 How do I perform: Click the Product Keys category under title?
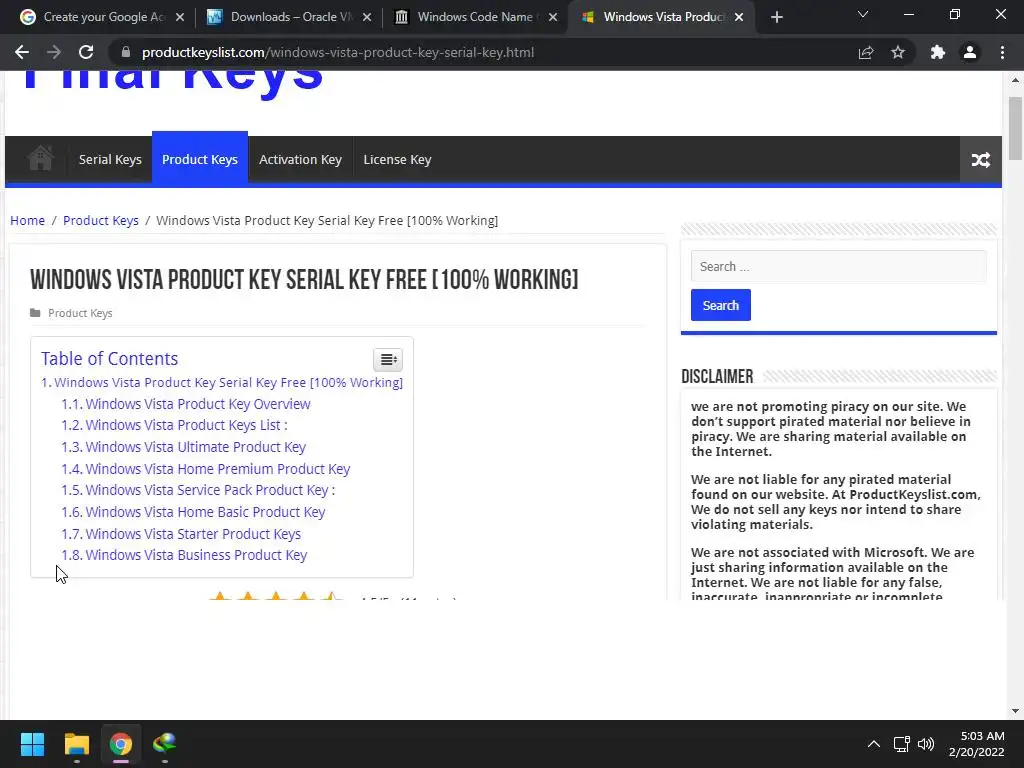click(x=80, y=313)
